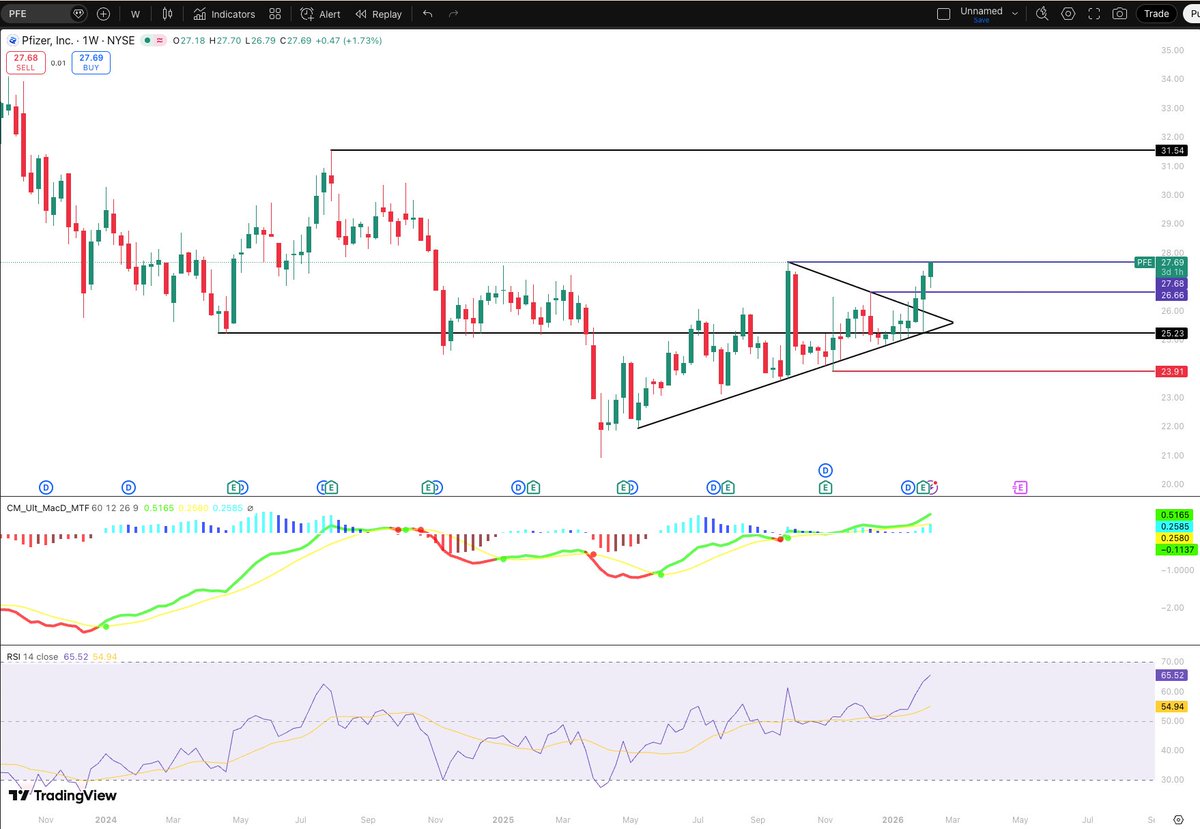Click the dividend D marker nearest Nov 2023
This screenshot has height=829, width=1200.
click(x=46, y=488)
